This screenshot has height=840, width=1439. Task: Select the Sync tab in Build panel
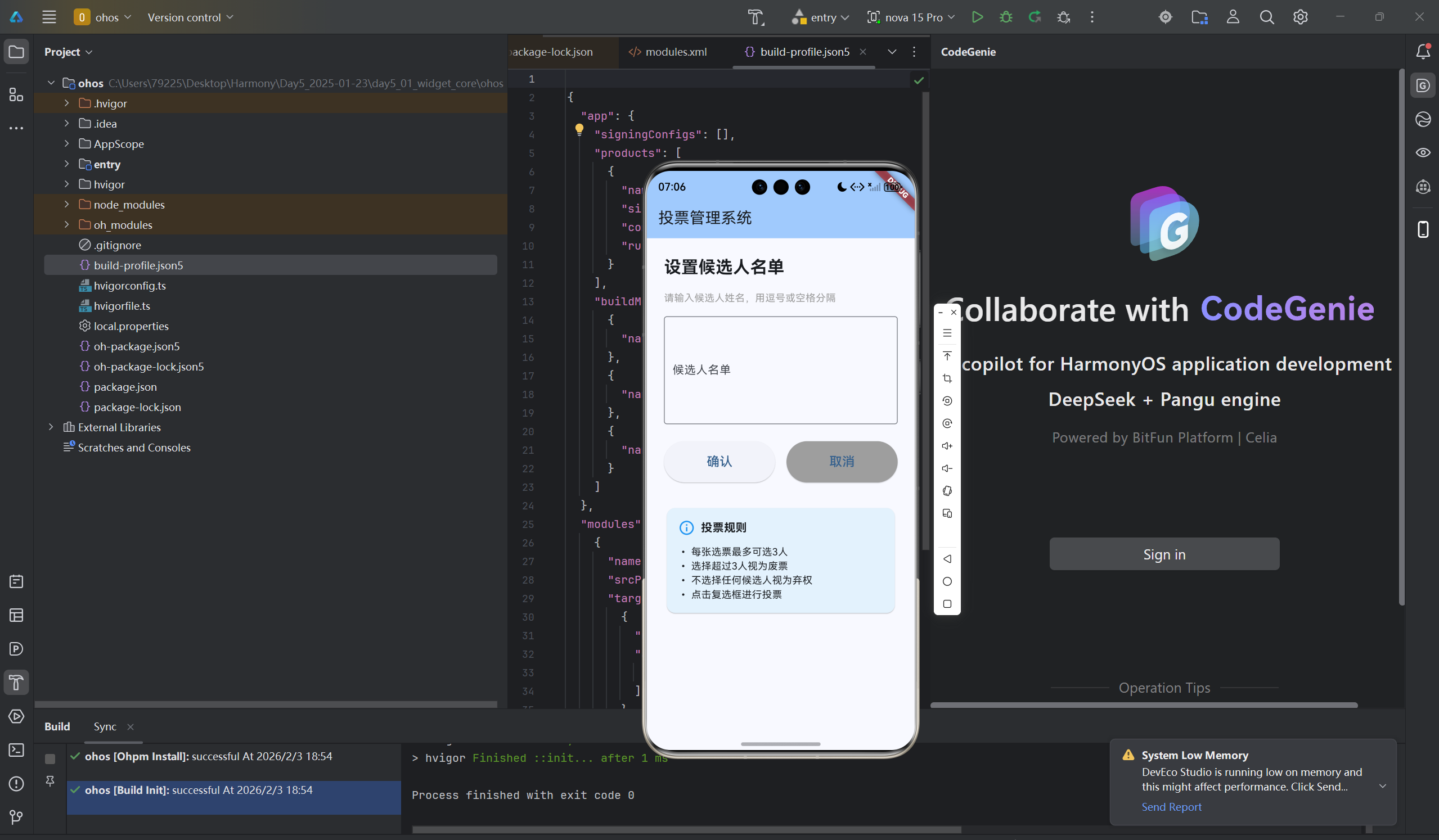[105, 726]
